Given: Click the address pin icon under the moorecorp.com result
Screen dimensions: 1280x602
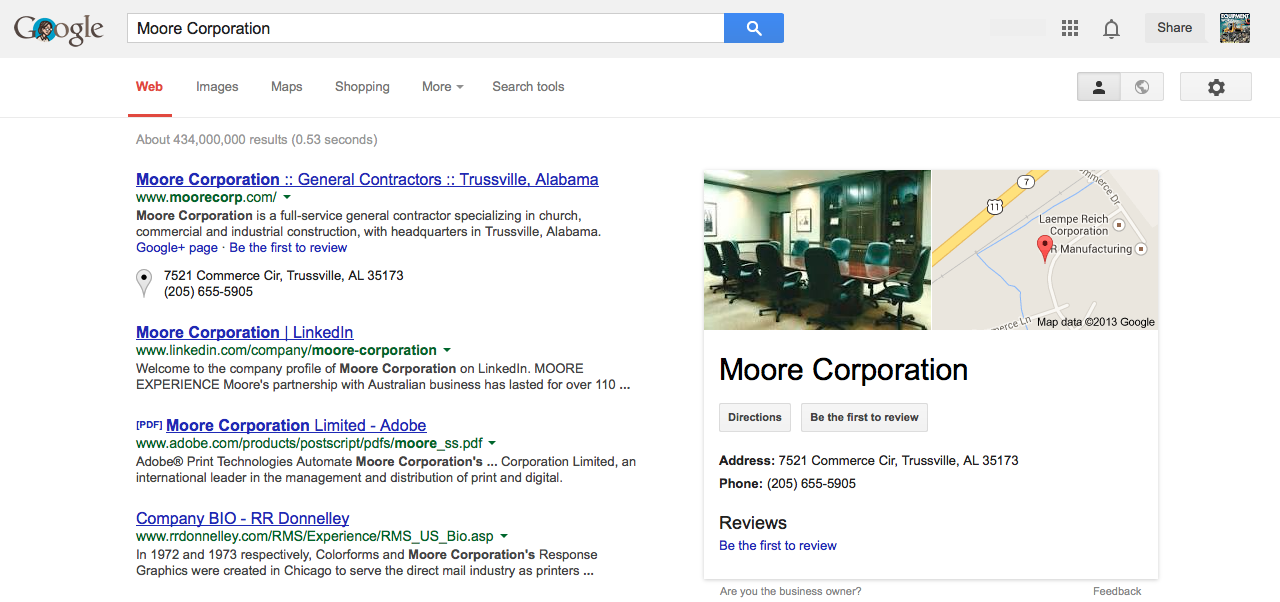Looking at the screenshot, I should [x=144, y=283].
